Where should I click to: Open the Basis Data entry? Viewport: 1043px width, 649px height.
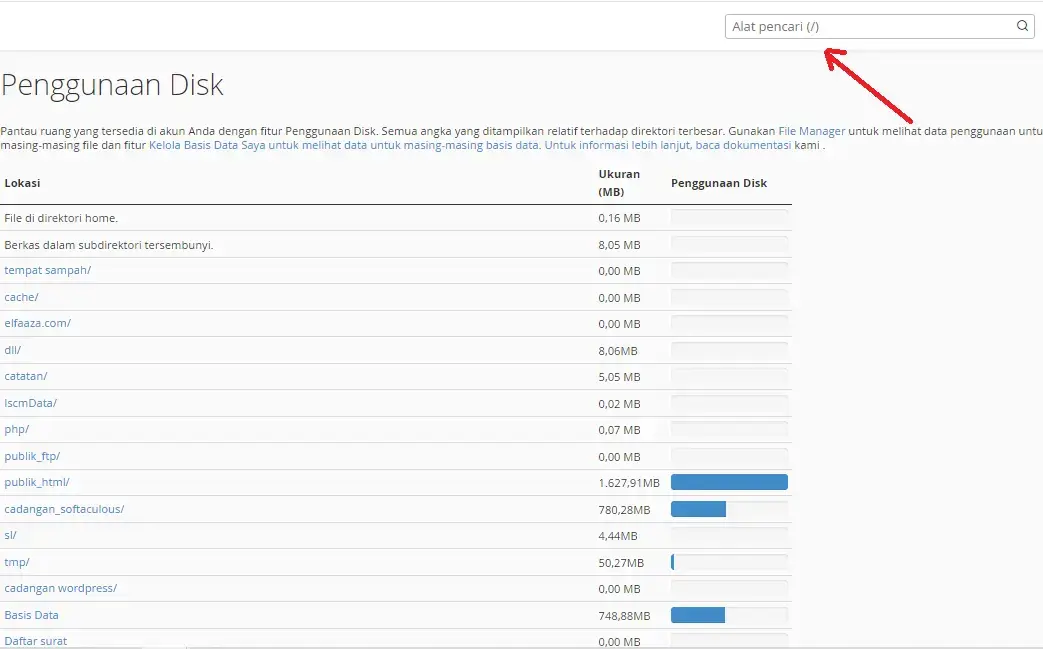[31, 614]
